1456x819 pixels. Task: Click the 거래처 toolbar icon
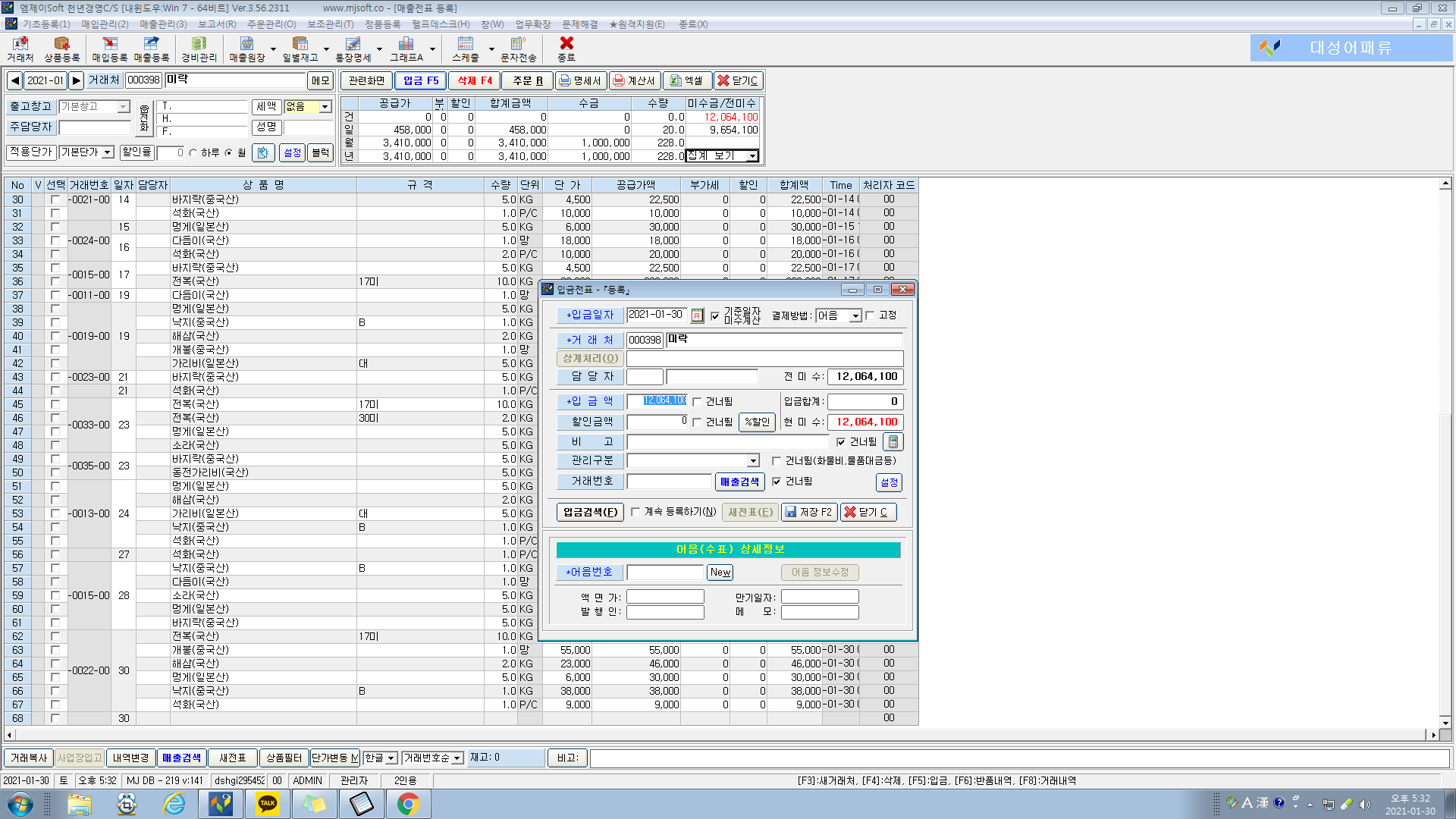(20, 49)
